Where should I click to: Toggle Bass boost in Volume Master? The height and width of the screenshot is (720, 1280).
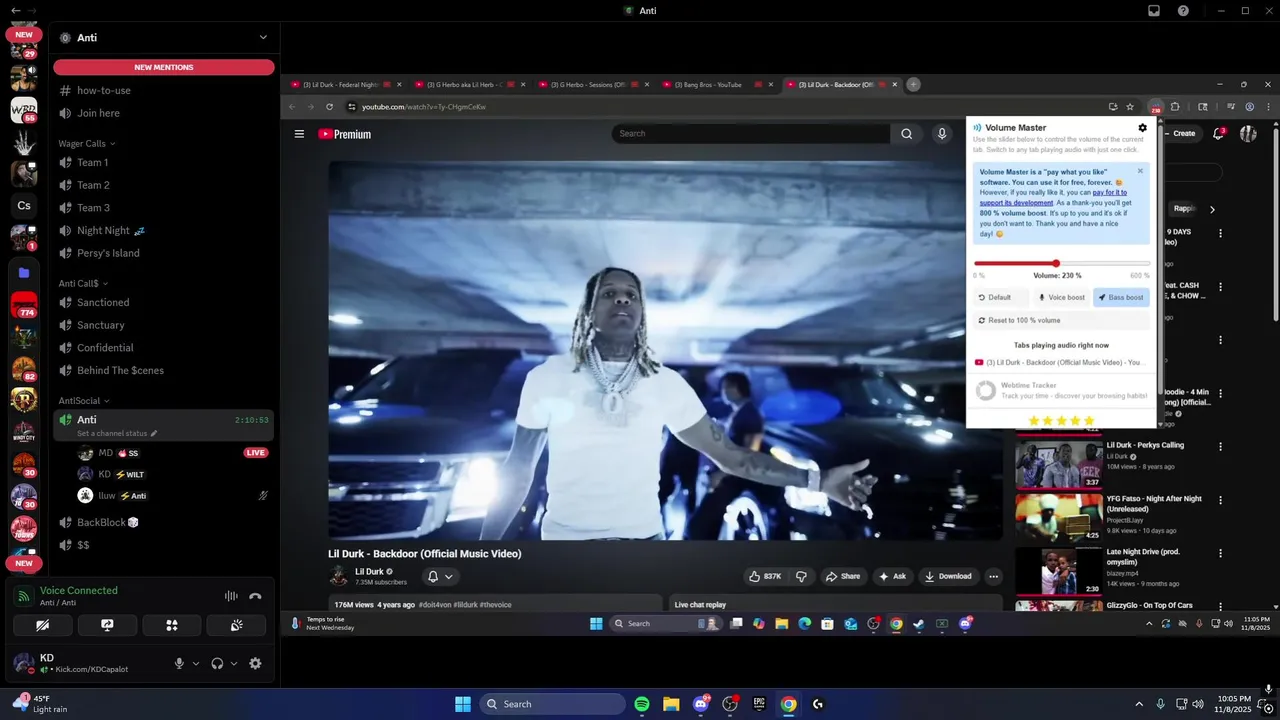[1121, 297]
